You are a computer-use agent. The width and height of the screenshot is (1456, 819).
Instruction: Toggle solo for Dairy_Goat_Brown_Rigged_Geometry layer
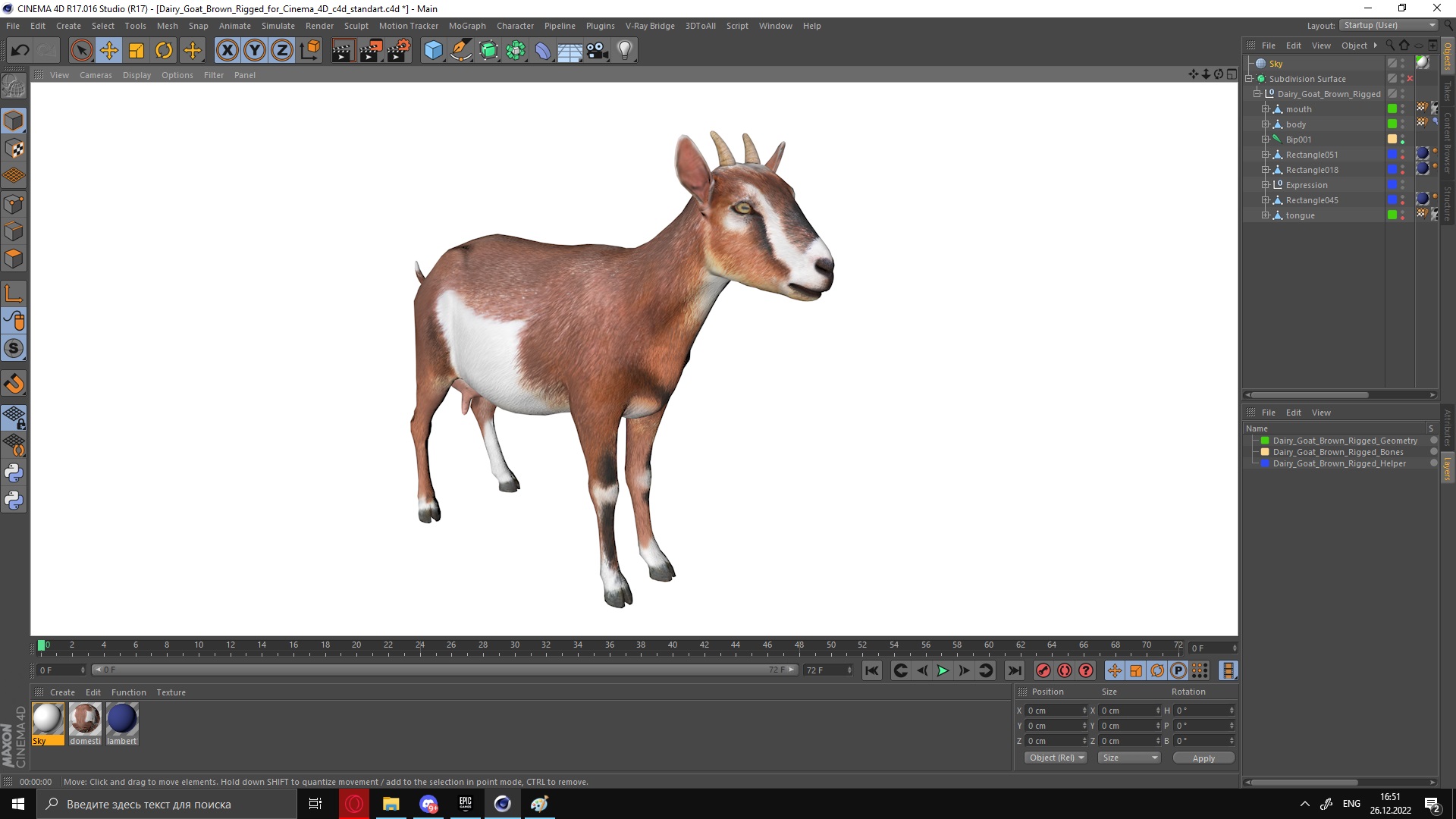1433,441
